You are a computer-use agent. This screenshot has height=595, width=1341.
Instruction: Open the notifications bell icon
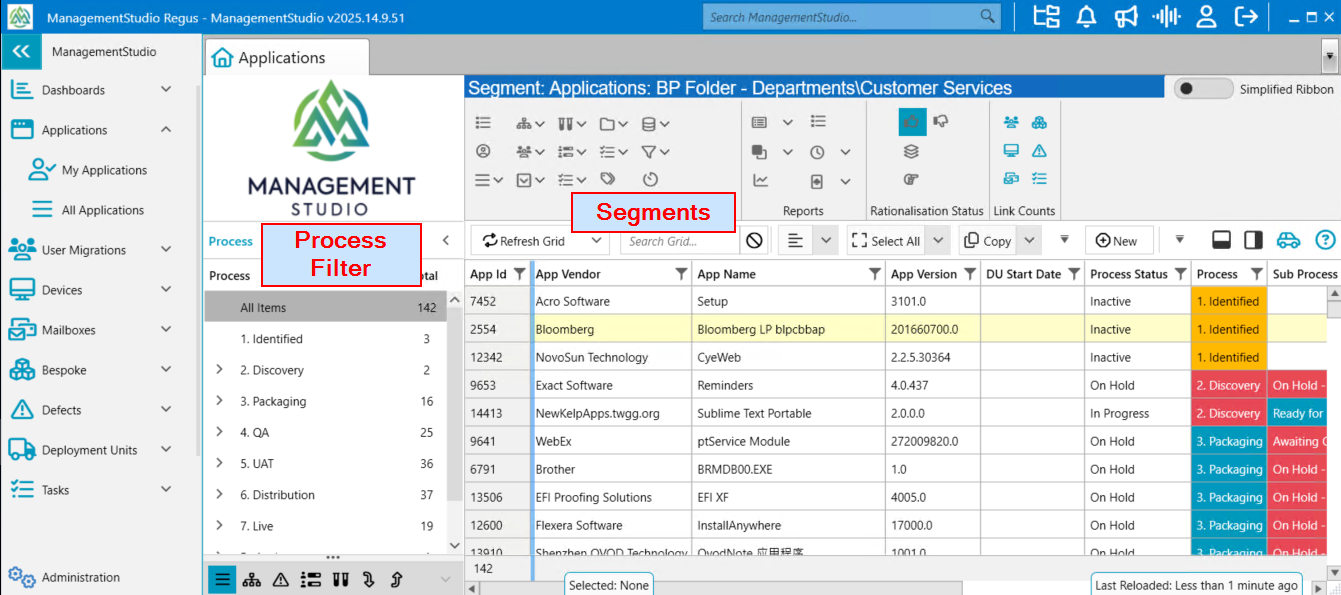tap(1086, 17)
